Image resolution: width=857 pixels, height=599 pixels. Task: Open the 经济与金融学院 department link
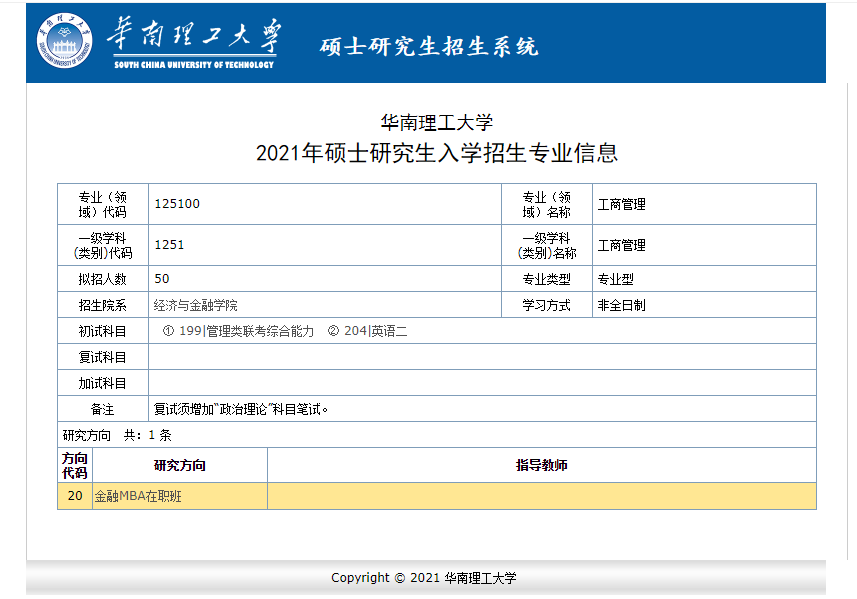tap(196, 305)
